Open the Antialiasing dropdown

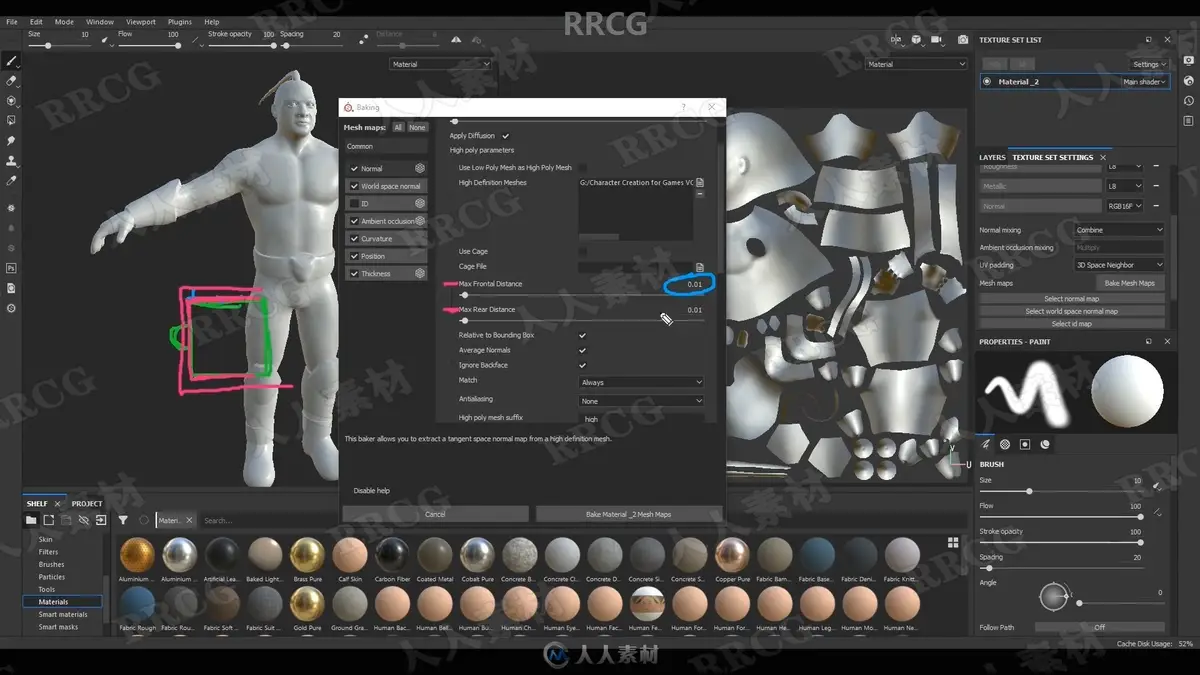641,400
